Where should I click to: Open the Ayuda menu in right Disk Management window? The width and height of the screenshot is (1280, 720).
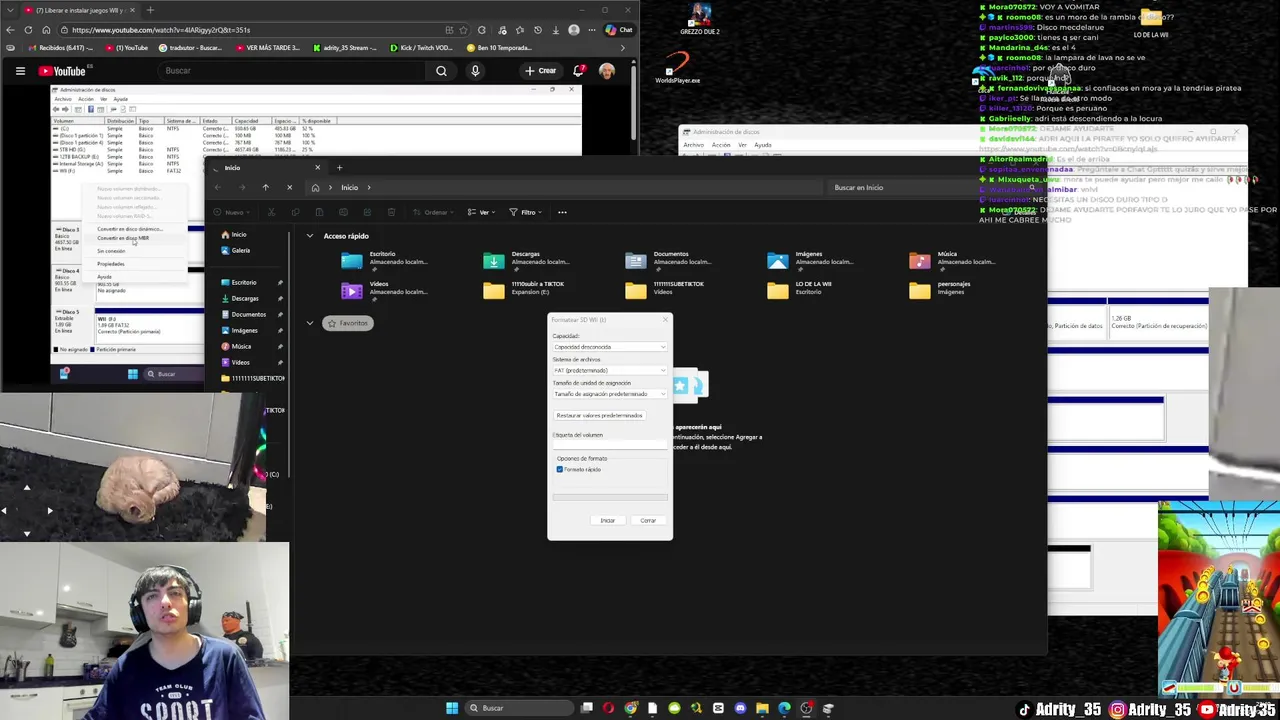(x=763, y=145)
